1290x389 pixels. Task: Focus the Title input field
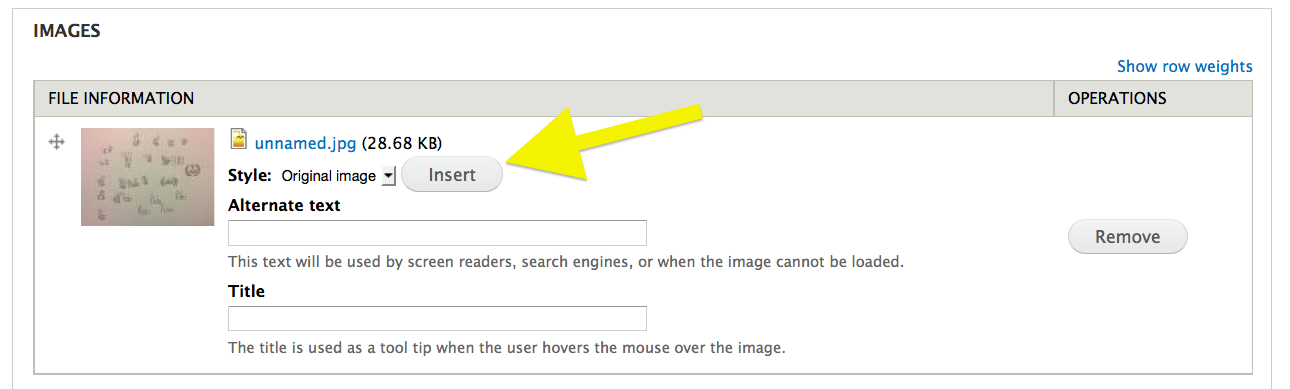click(437, 318)
